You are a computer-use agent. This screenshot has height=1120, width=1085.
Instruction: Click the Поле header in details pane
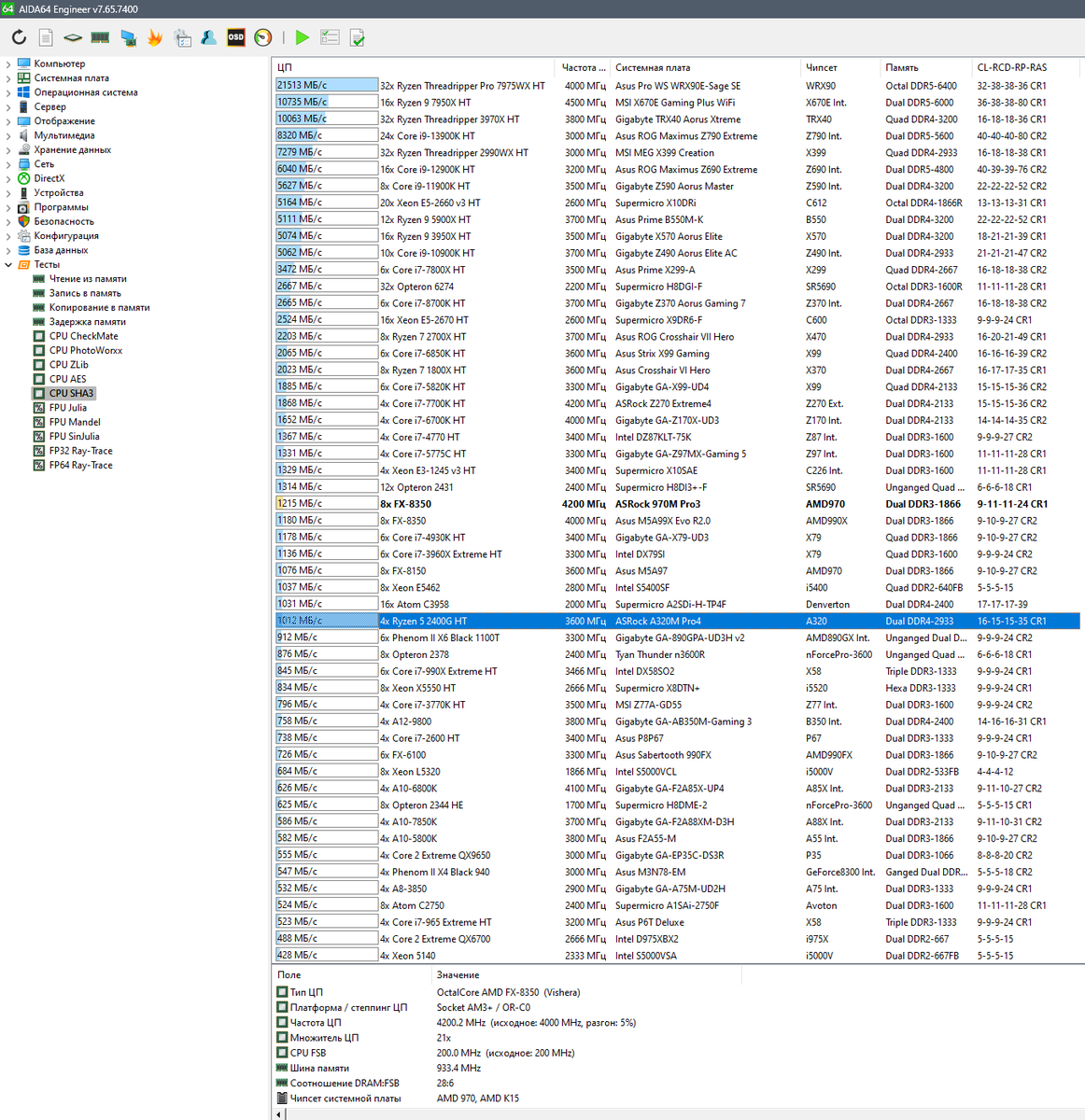(353, 974)
